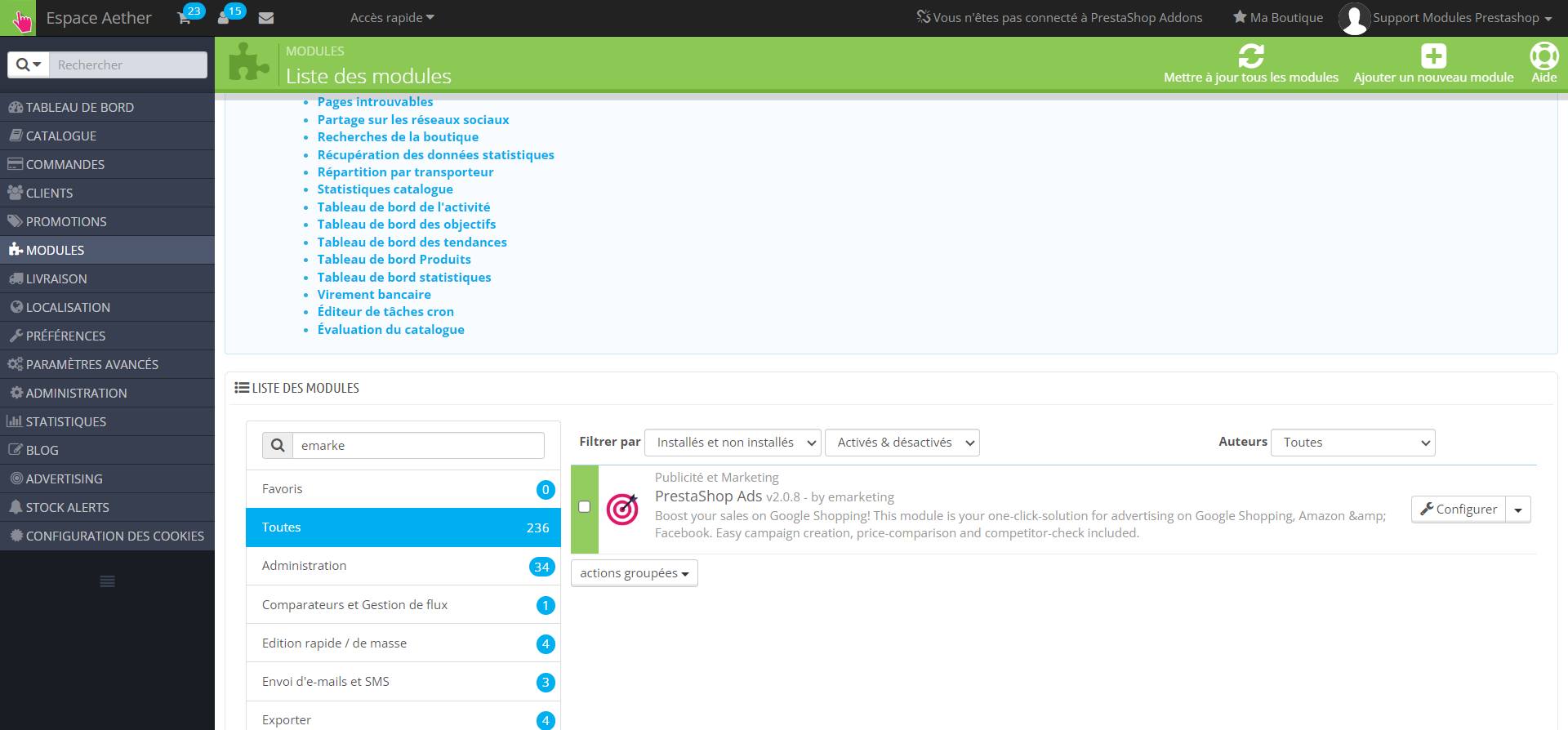
Task: Click the module search magnifier icon
Action: tap(278, 445)
